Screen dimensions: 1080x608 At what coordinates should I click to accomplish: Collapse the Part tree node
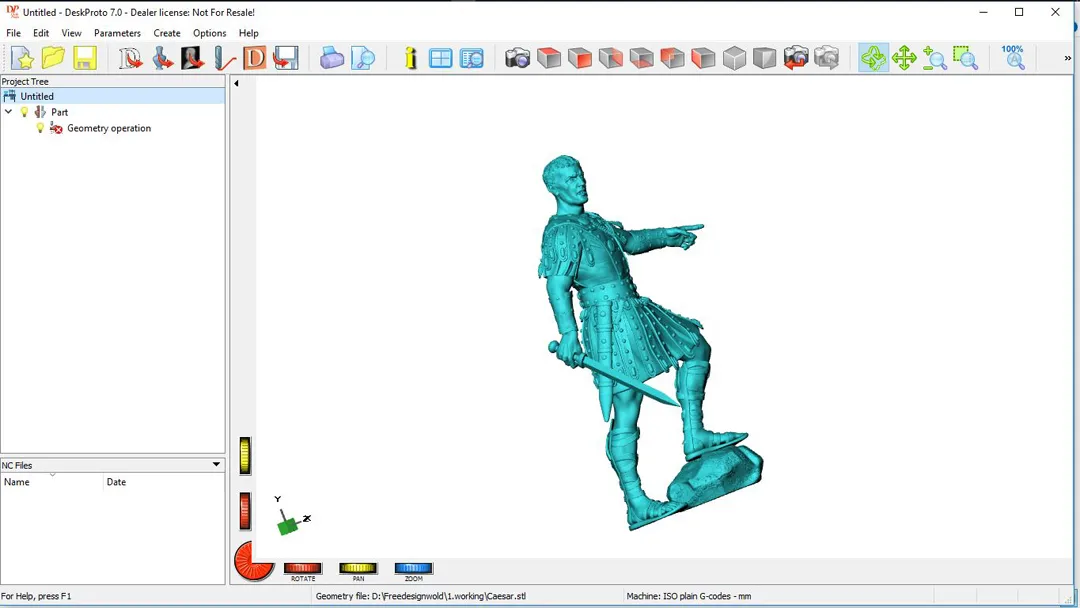point(9,112)
